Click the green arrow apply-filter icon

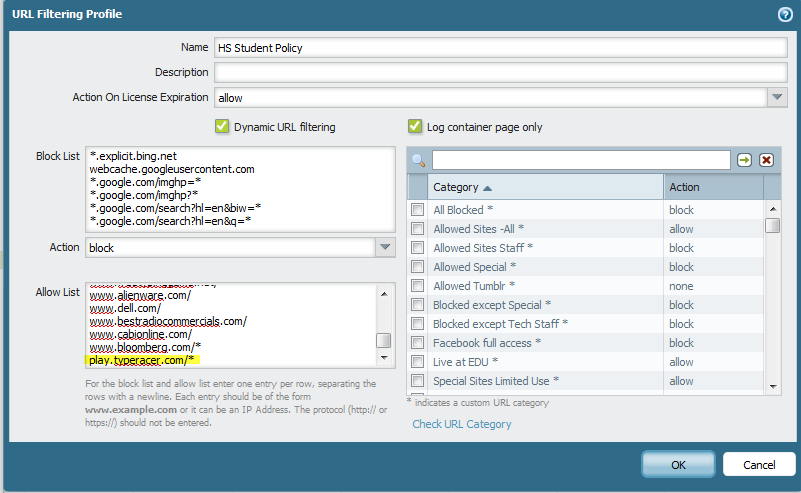point(744,160)
